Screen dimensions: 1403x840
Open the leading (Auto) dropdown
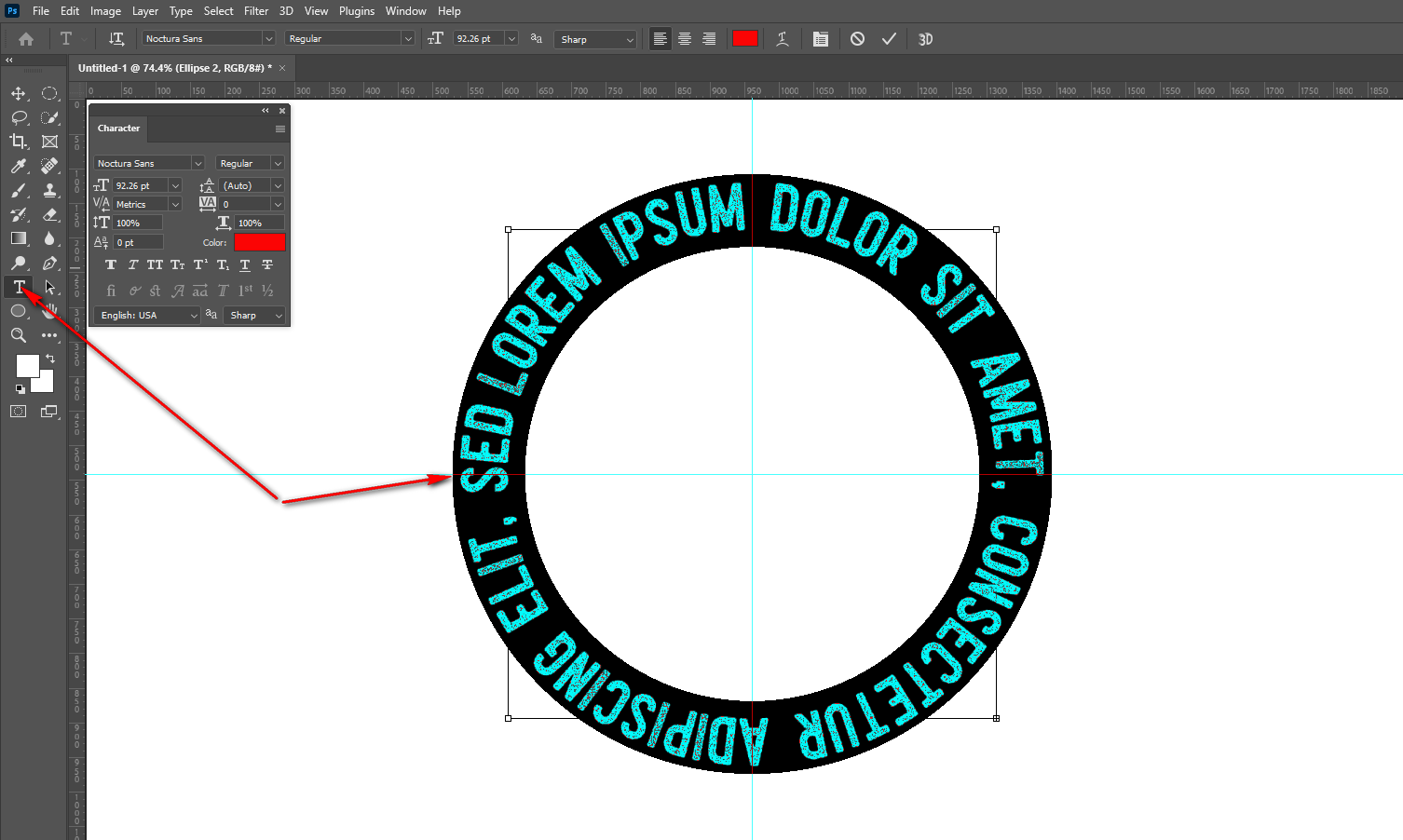point(278,185)
